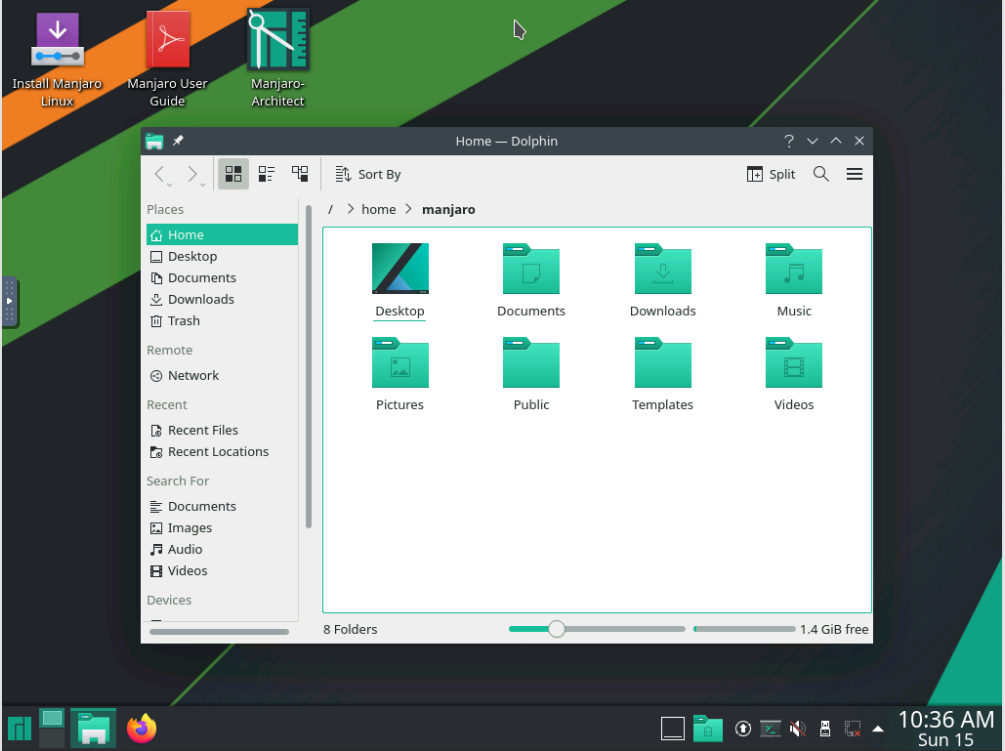The height and width of the screenshot is (751, 1005).
Task: Switch to Details tree view mode
Action: tap(300, 174)
